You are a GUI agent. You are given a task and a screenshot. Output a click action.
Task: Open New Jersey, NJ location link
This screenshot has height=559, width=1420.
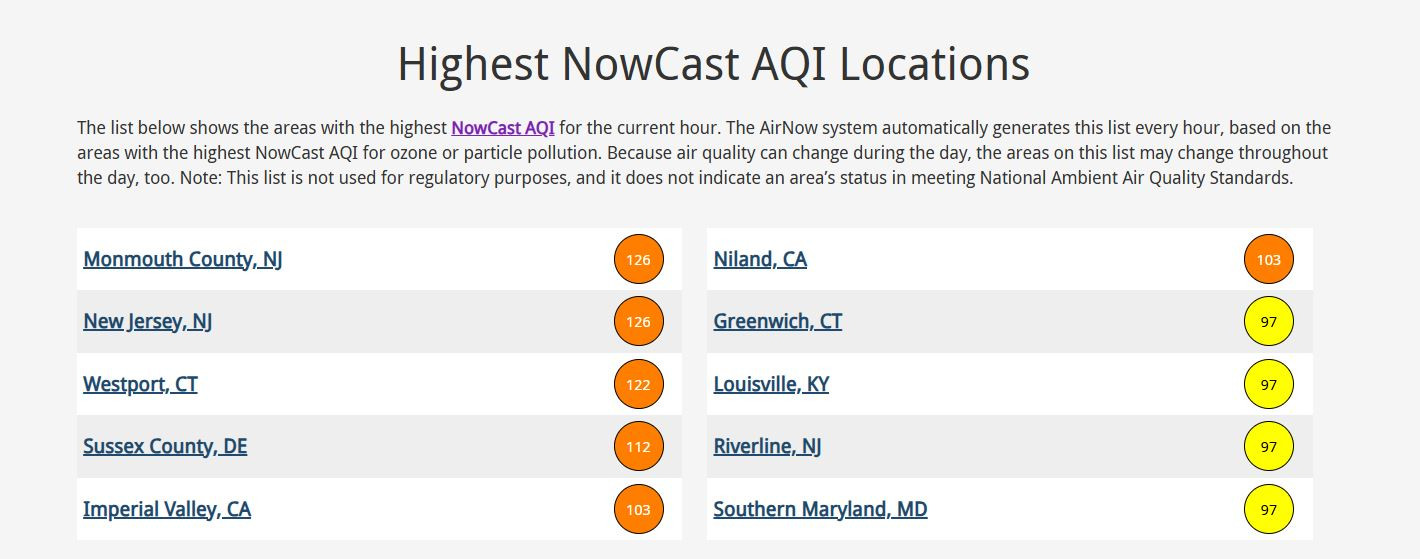click(x=148, y=322)
